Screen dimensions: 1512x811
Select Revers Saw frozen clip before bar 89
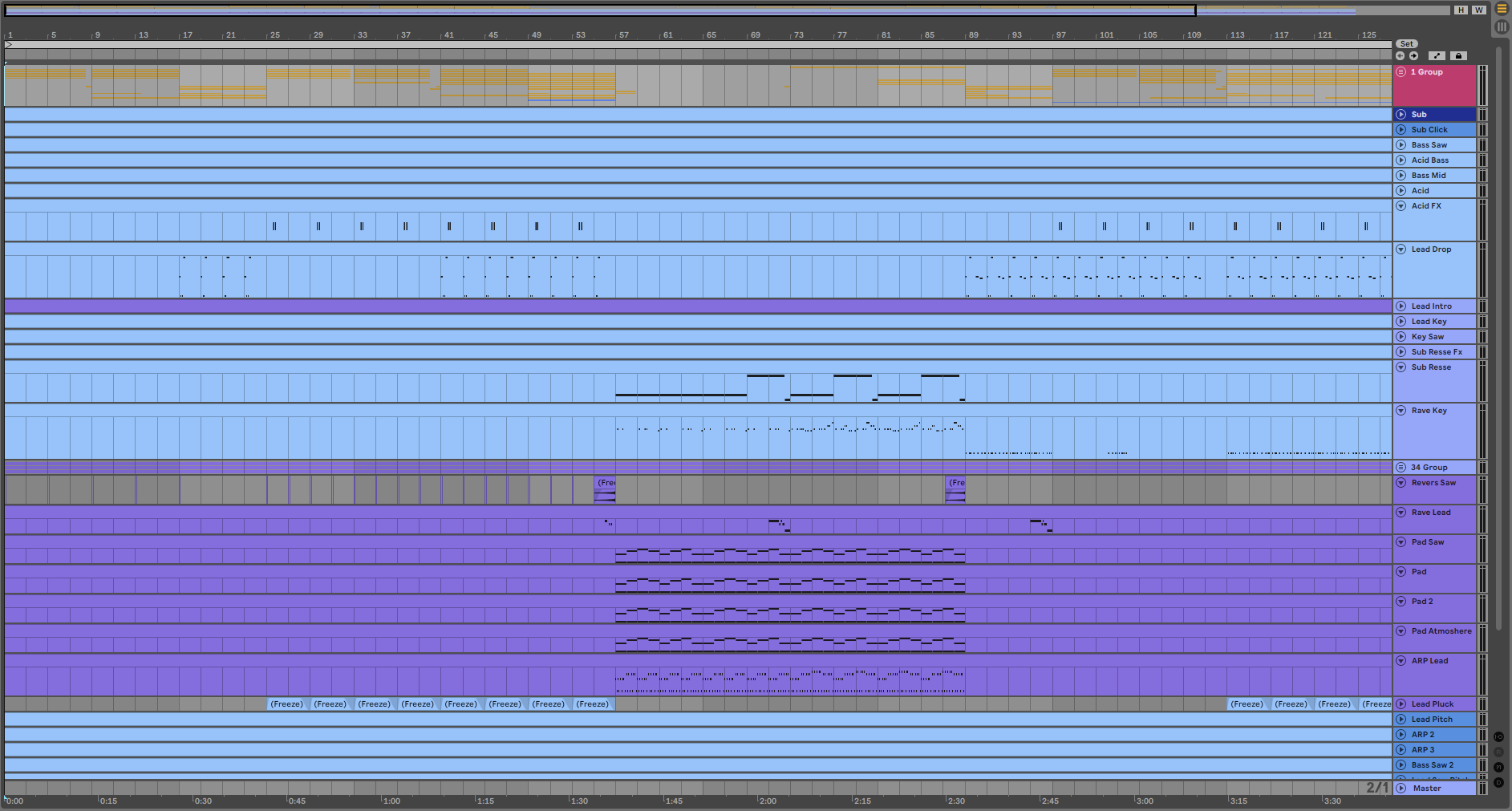tap(955, 489)
